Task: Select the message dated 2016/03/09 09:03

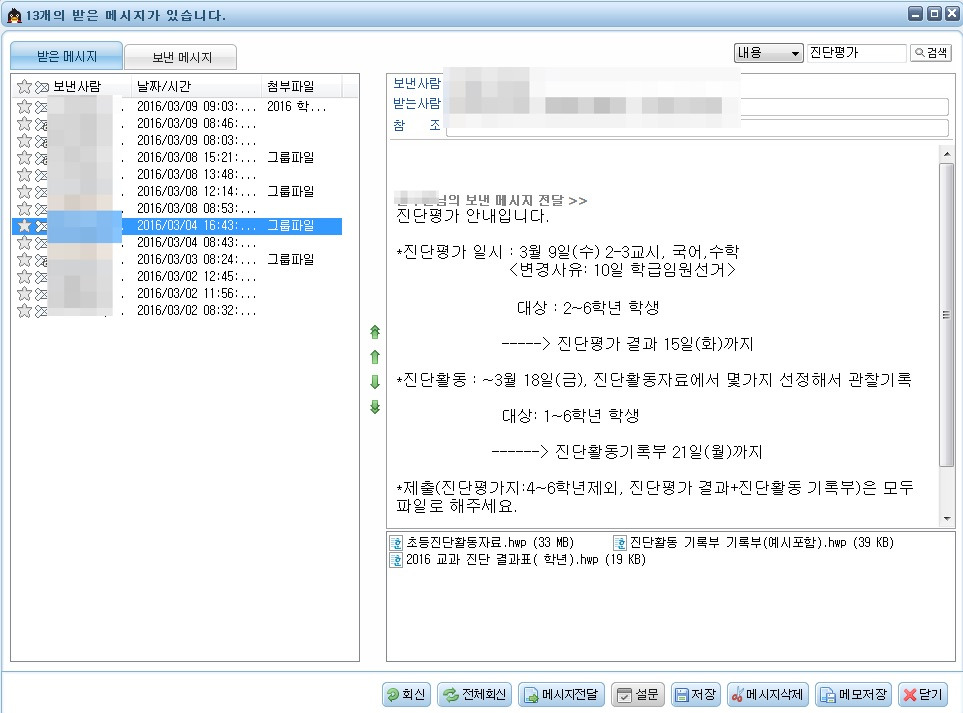Action: (177, 107)
